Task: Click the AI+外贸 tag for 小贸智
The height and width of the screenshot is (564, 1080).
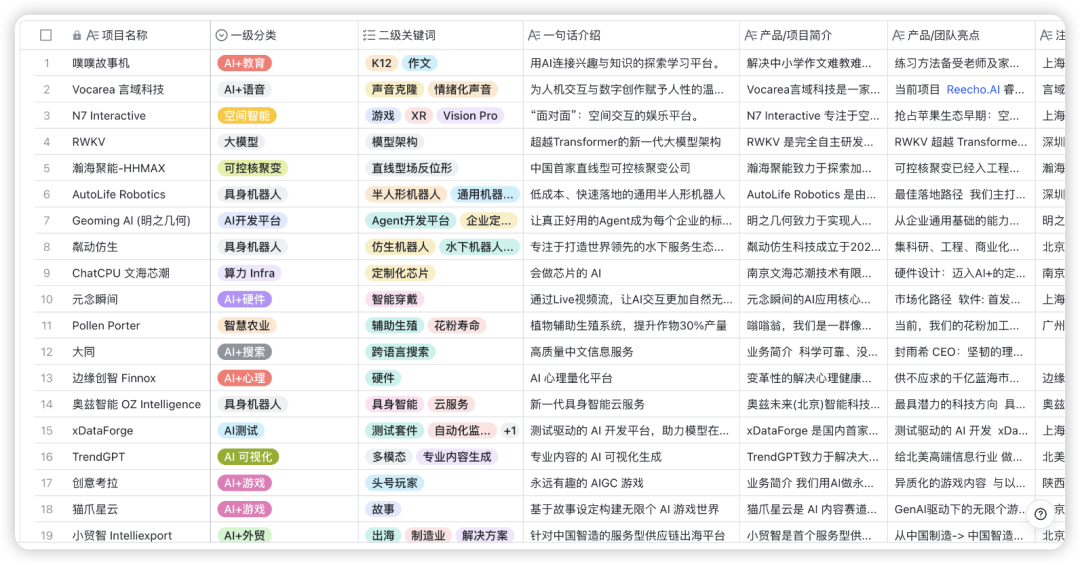Action: [245, 535]
